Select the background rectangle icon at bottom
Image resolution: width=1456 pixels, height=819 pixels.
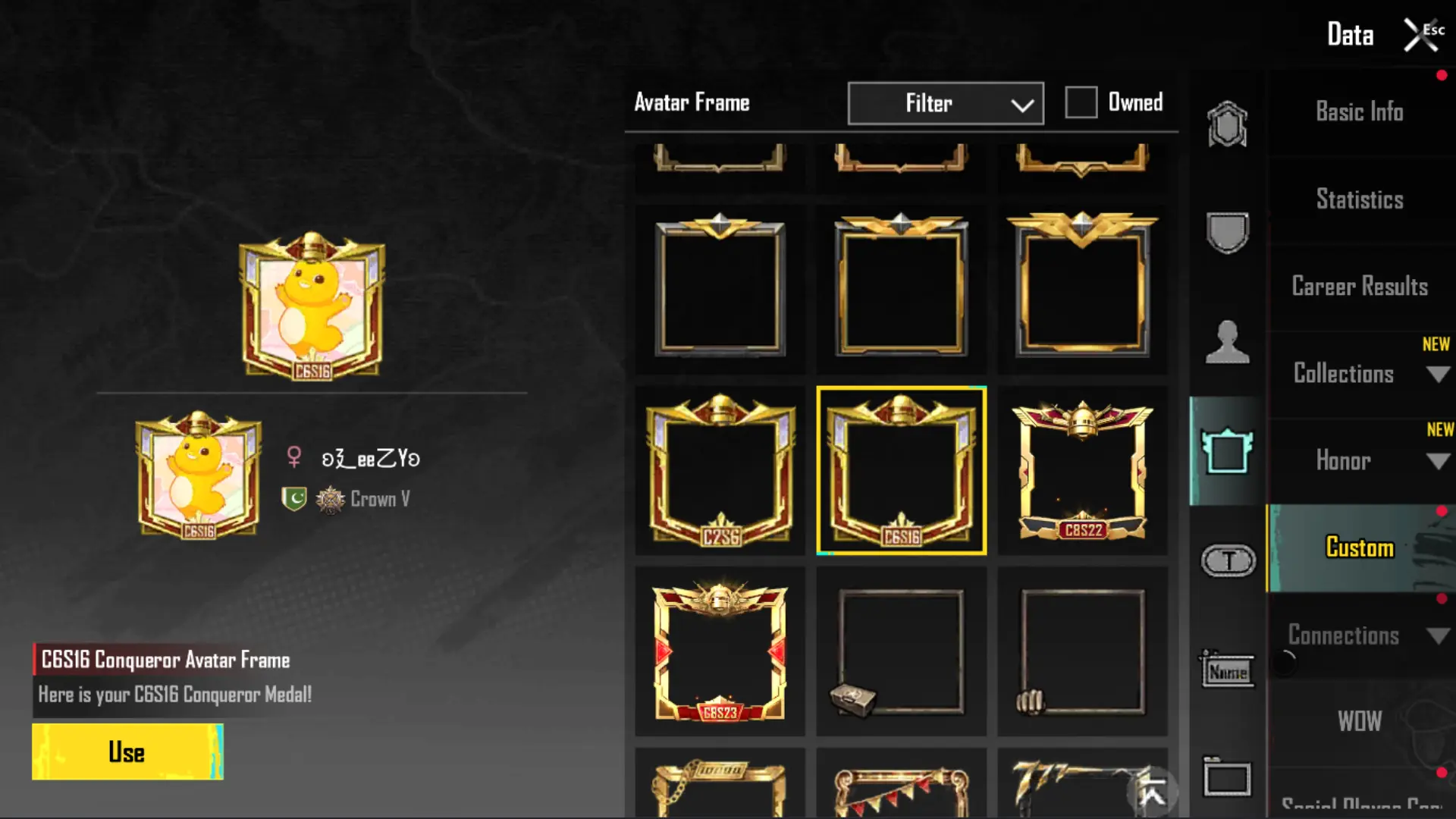click(1226, 778)
